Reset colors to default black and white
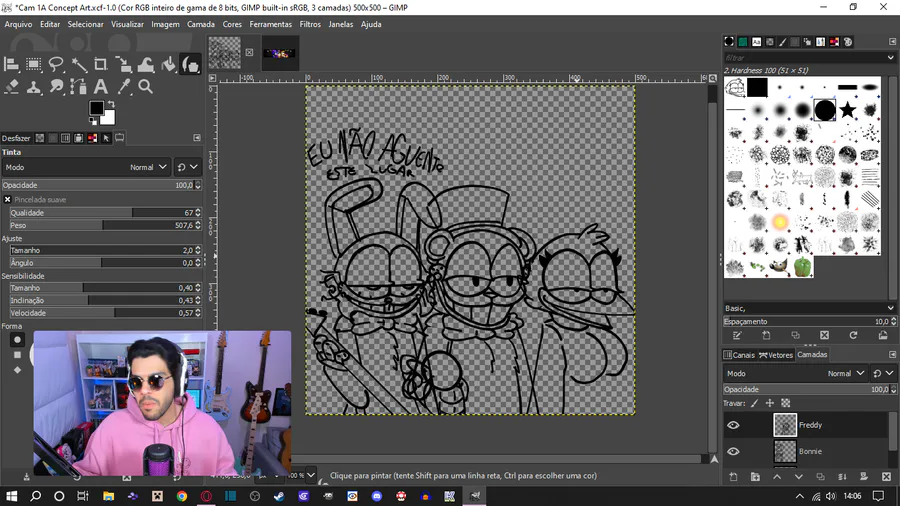Image resolution: width=900 pixels, height=506 pixels. coord(92,121)
